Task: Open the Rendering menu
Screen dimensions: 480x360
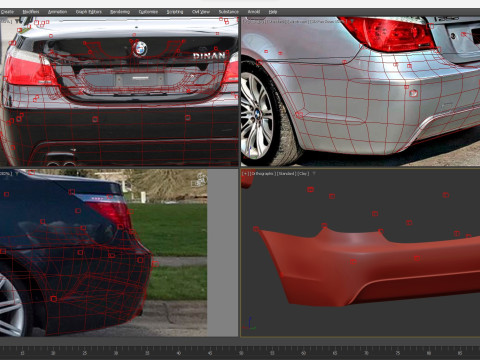Action: 120,12
